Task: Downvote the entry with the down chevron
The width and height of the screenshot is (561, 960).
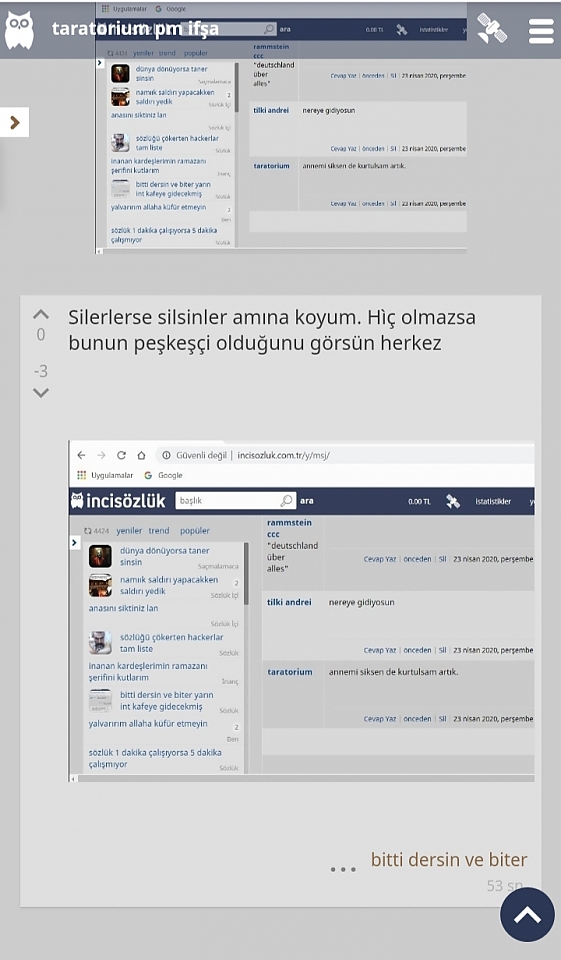Action: (x=40, y=393)
